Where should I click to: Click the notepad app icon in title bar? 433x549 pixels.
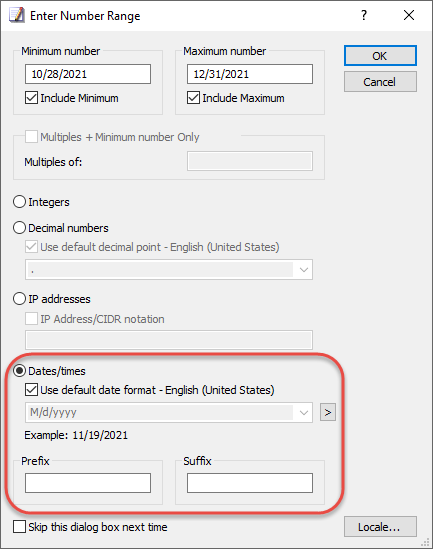(16, 15)
